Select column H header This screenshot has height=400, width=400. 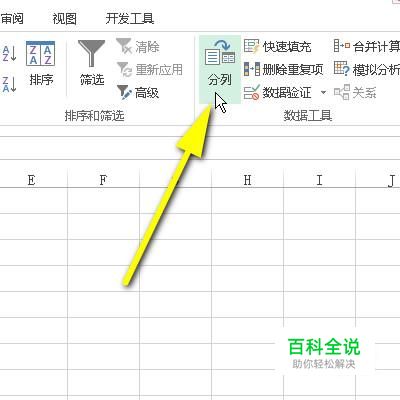point(247,180)
